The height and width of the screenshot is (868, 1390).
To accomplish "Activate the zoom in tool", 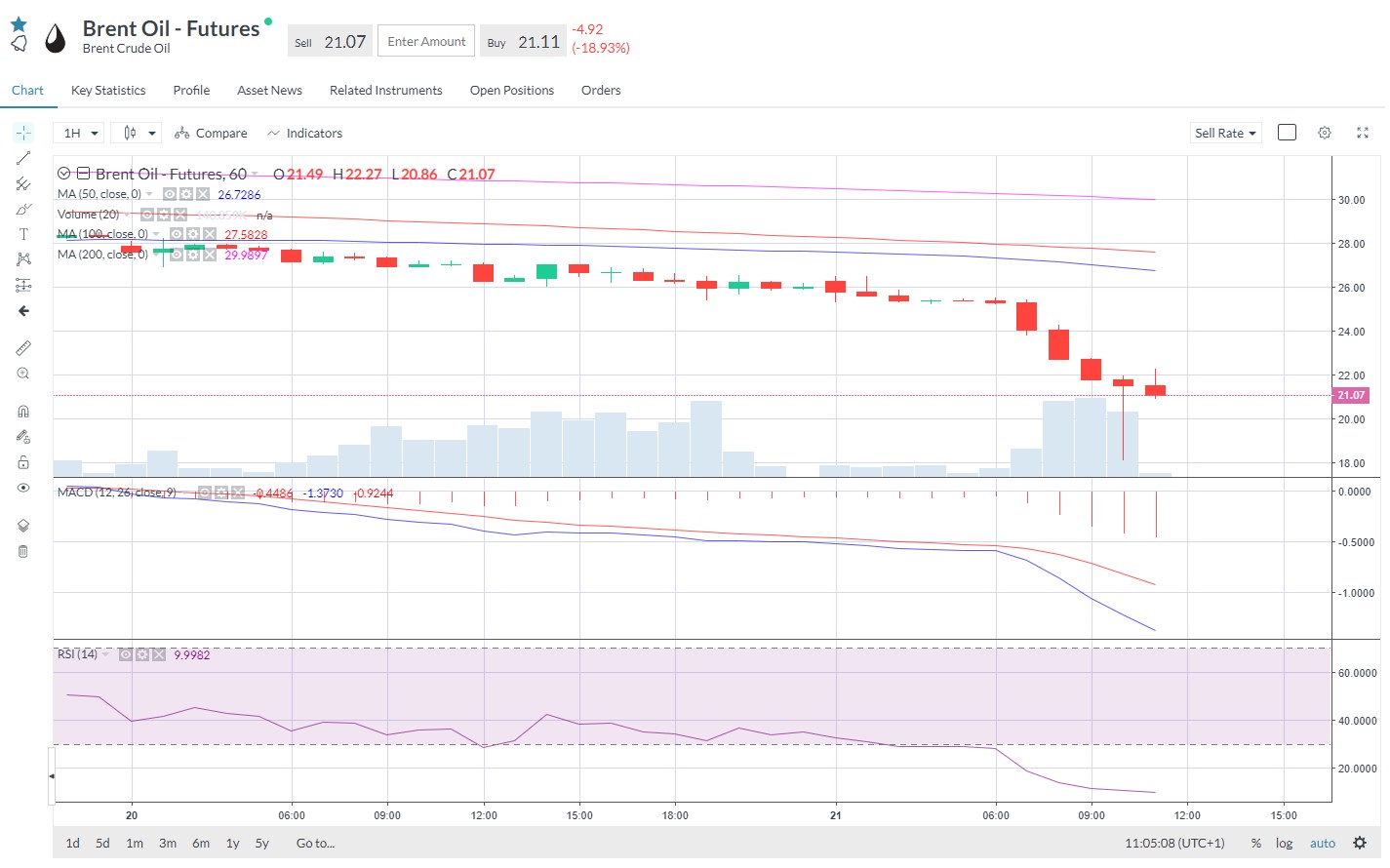I will pos(23,374).
